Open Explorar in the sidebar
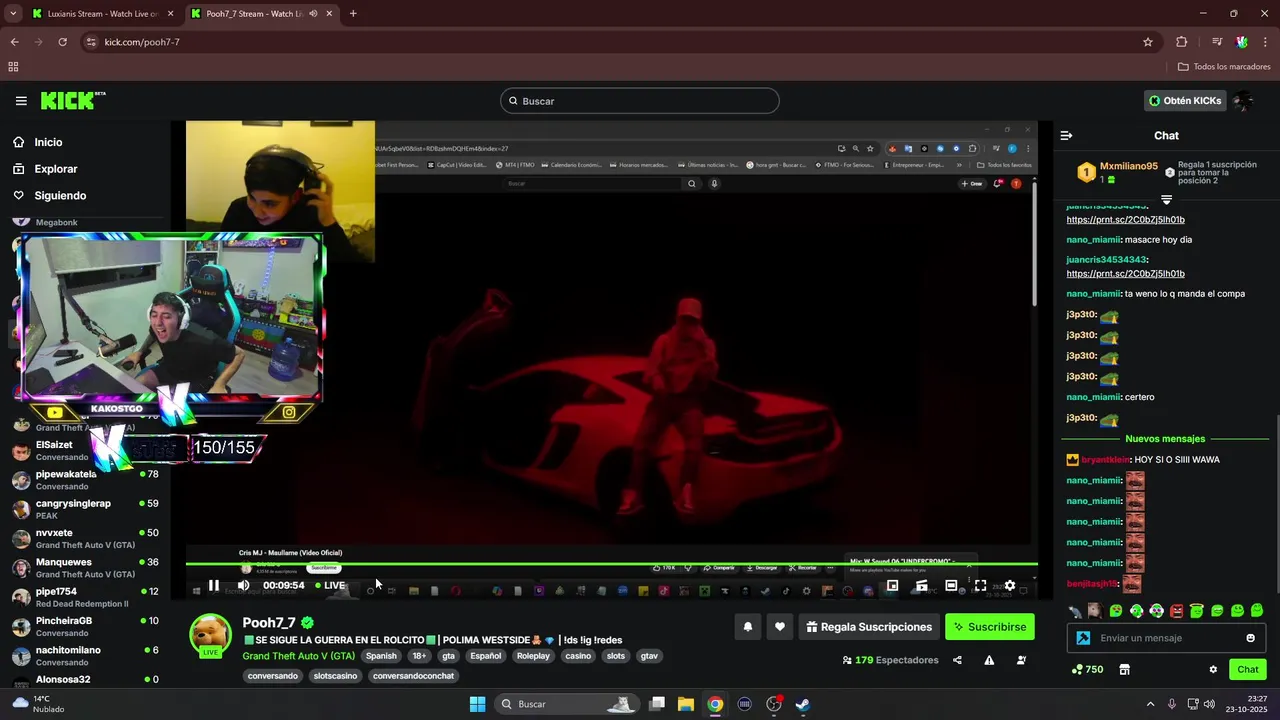 coord(56,169)
